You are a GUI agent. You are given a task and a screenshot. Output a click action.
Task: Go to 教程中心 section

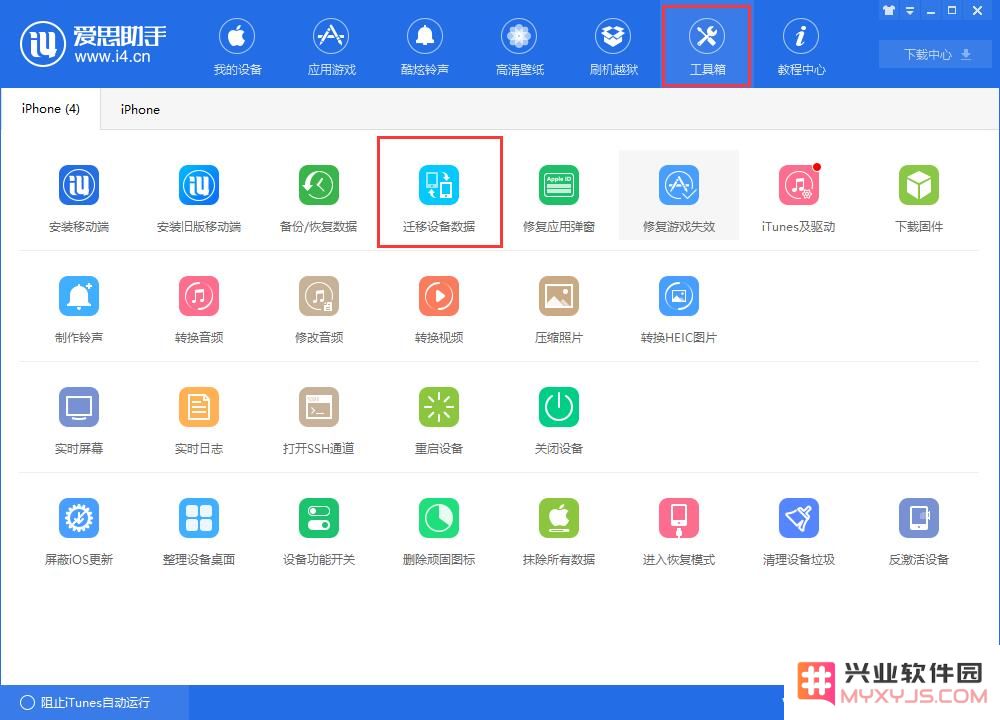[801, 47]
